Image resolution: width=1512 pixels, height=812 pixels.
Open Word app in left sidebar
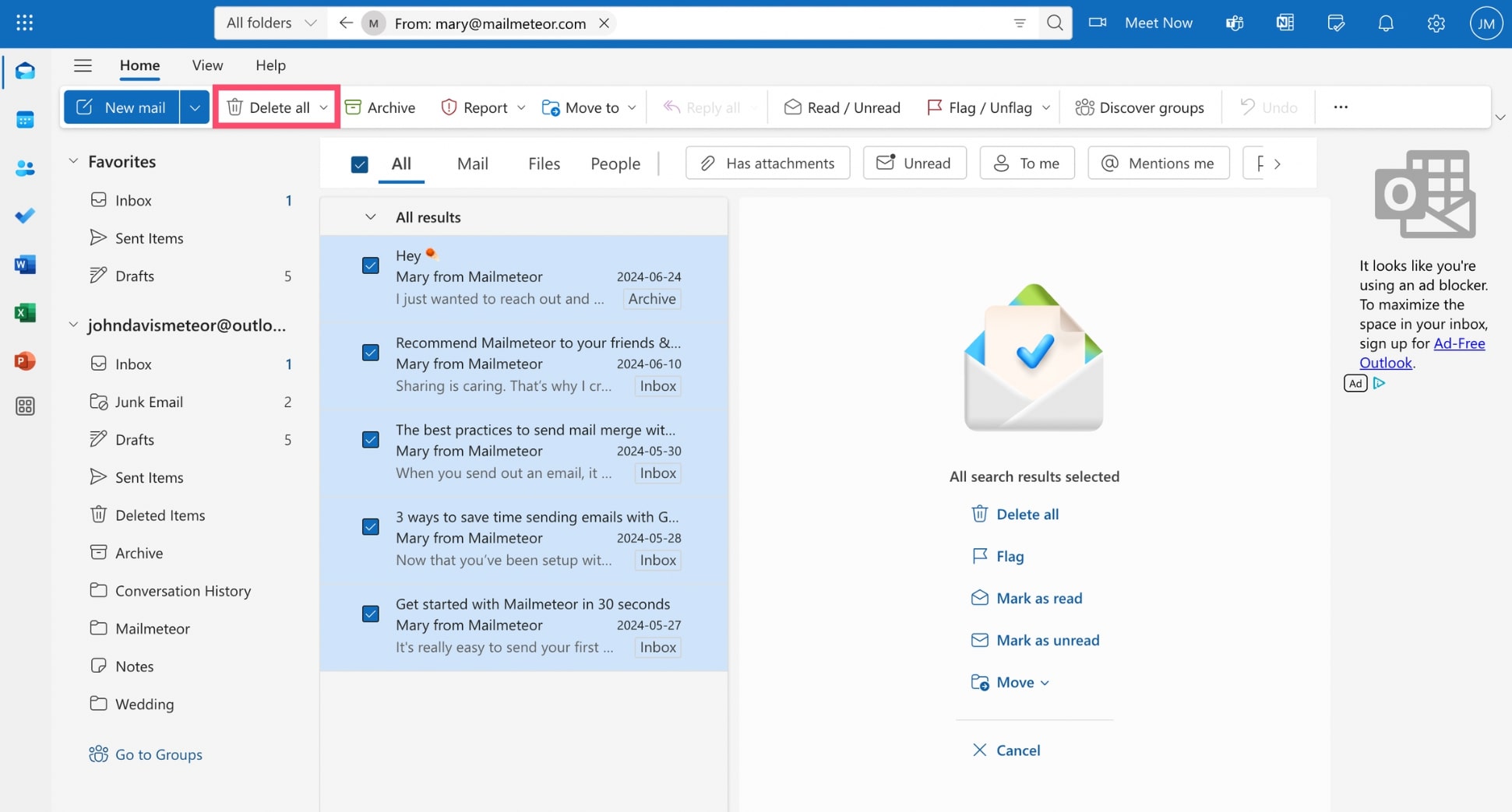pyautogui.click(x=25, y=265)
